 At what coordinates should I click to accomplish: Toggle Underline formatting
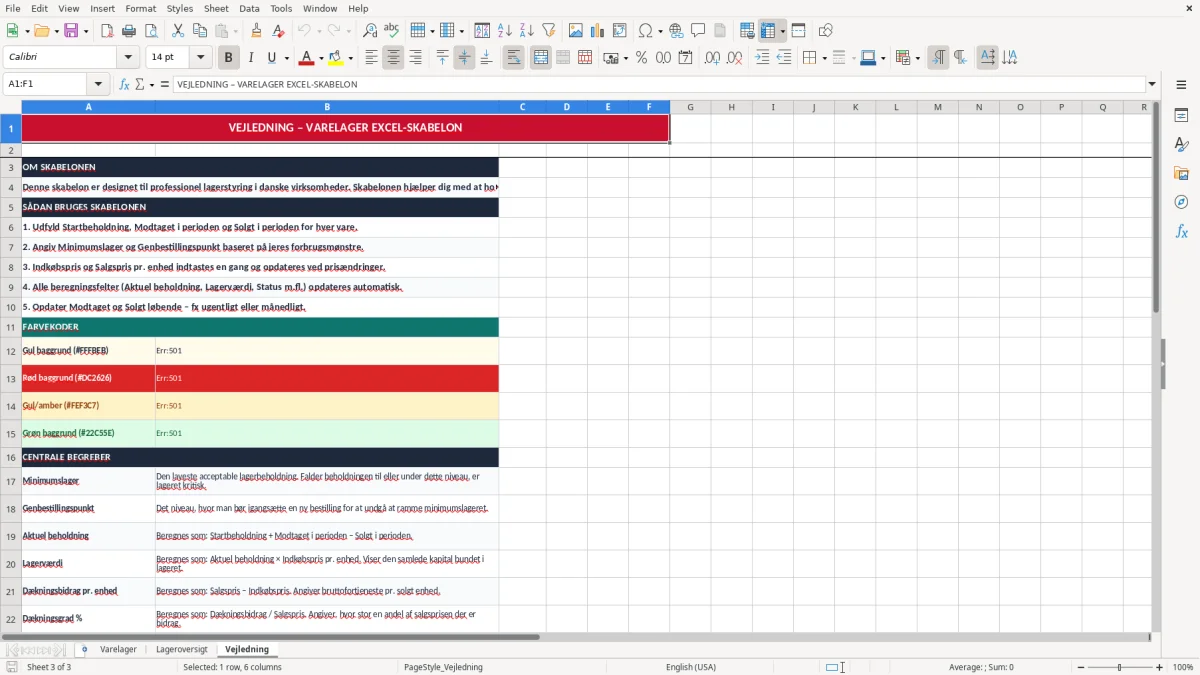click(272, 58)
